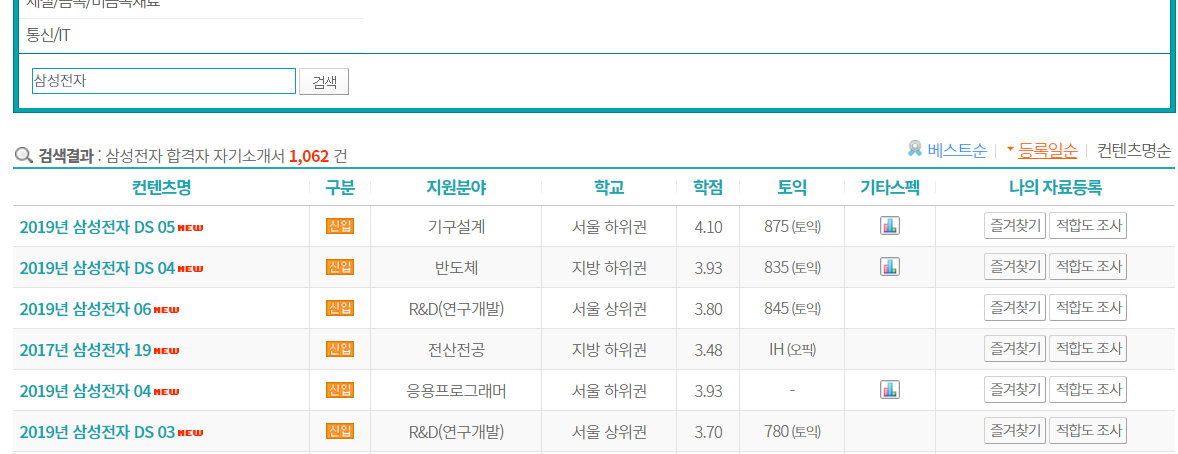Sort results by 등록일순

1047,150
